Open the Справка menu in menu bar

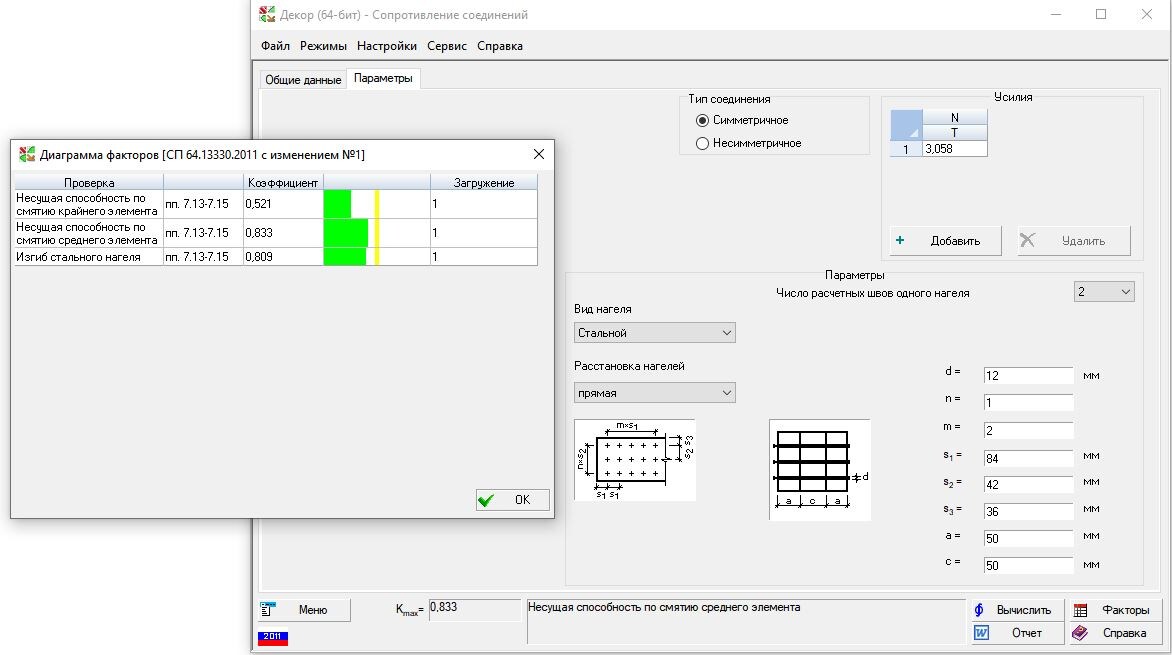coord(499,46)
